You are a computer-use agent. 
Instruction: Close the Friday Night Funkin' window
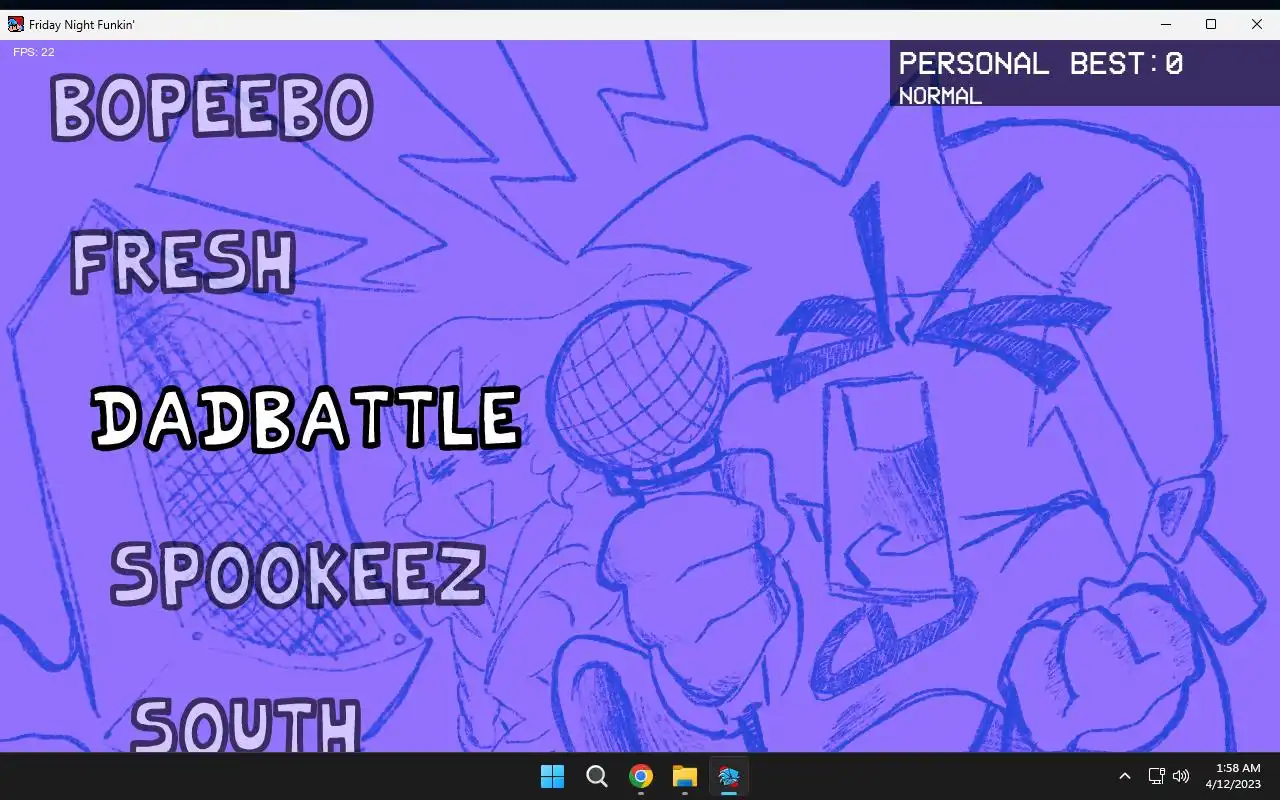click(x=1257, y=24)
